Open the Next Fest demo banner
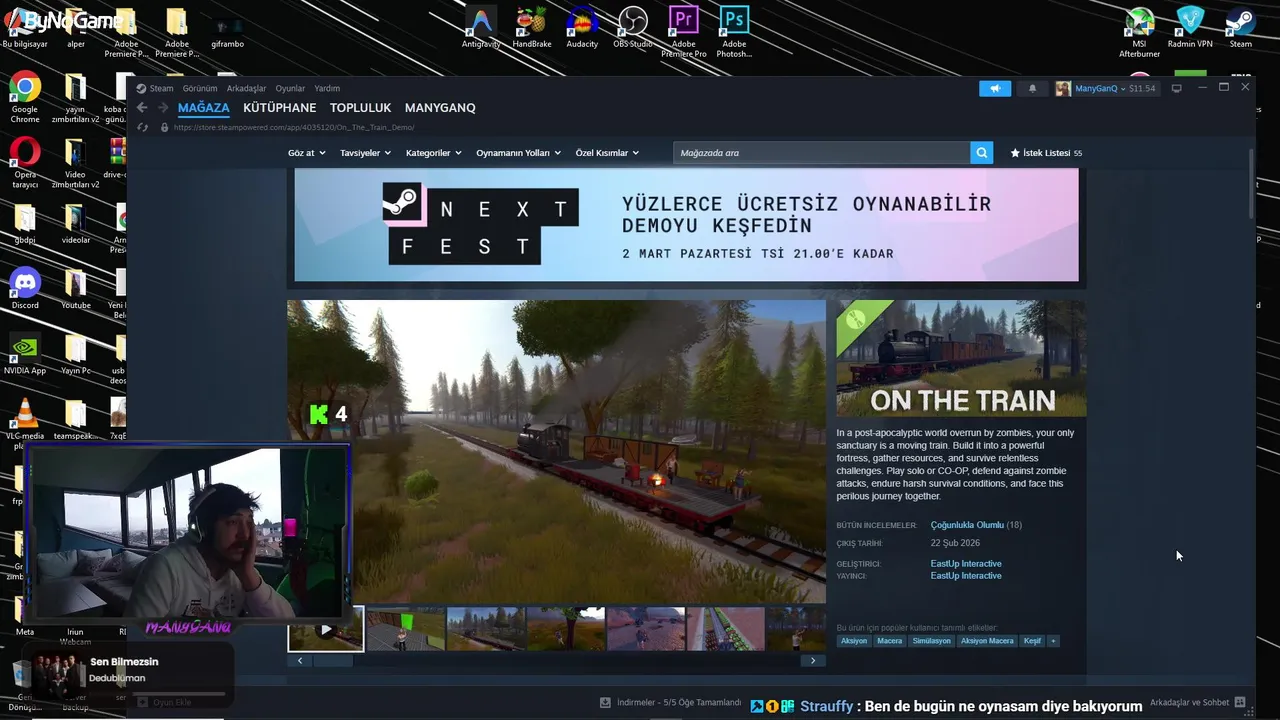The height and width of the screenshot is (720, 1280). (x=686, y=225)
